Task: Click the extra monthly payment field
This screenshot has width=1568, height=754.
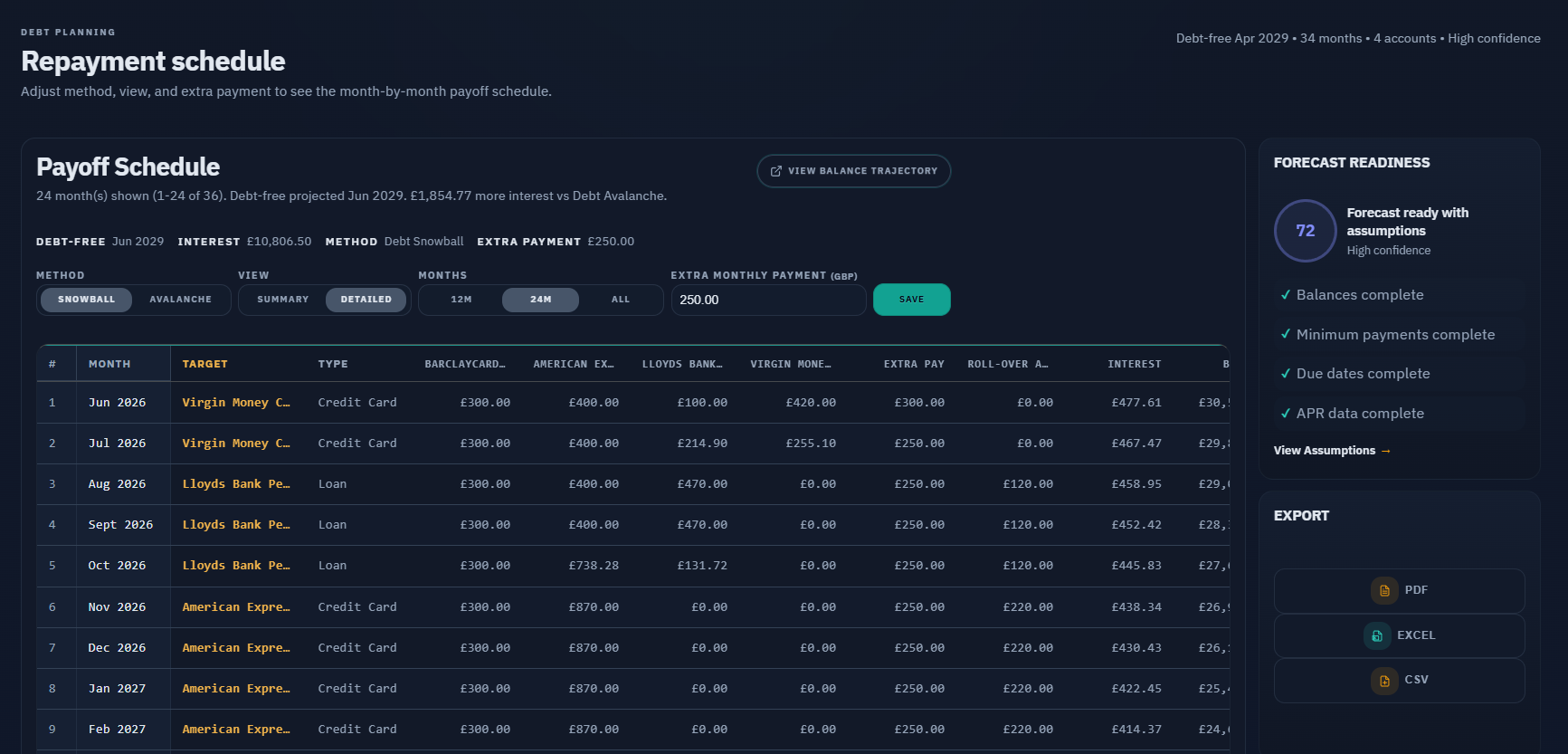Action: (768, 300)
